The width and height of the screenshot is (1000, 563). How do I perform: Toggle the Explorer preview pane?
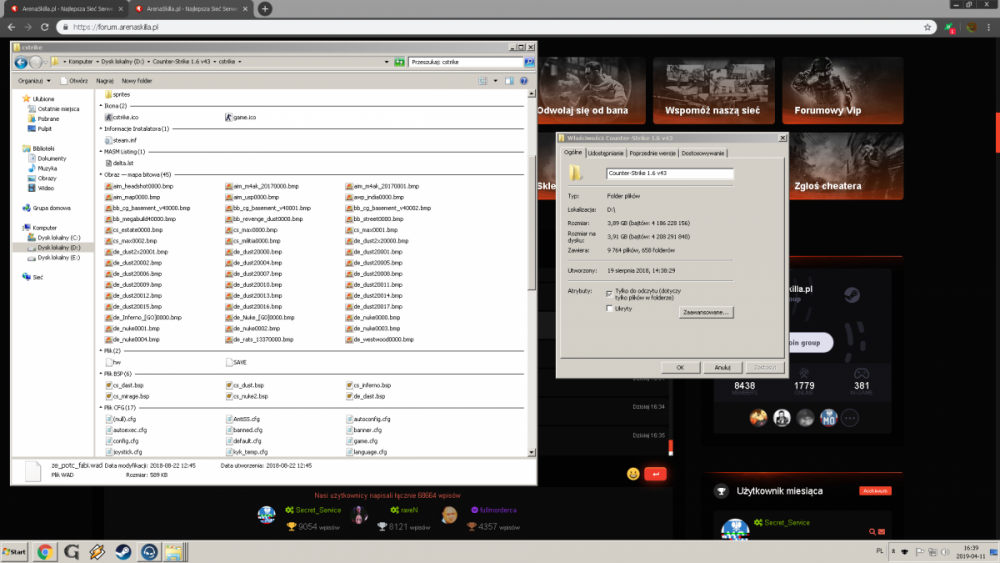pos(509,81)
